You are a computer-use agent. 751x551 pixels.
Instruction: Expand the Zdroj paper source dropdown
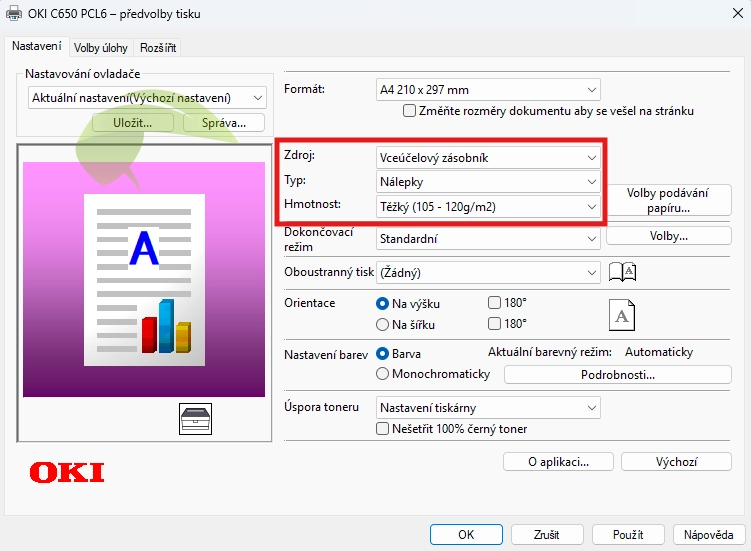pos(488,157)
